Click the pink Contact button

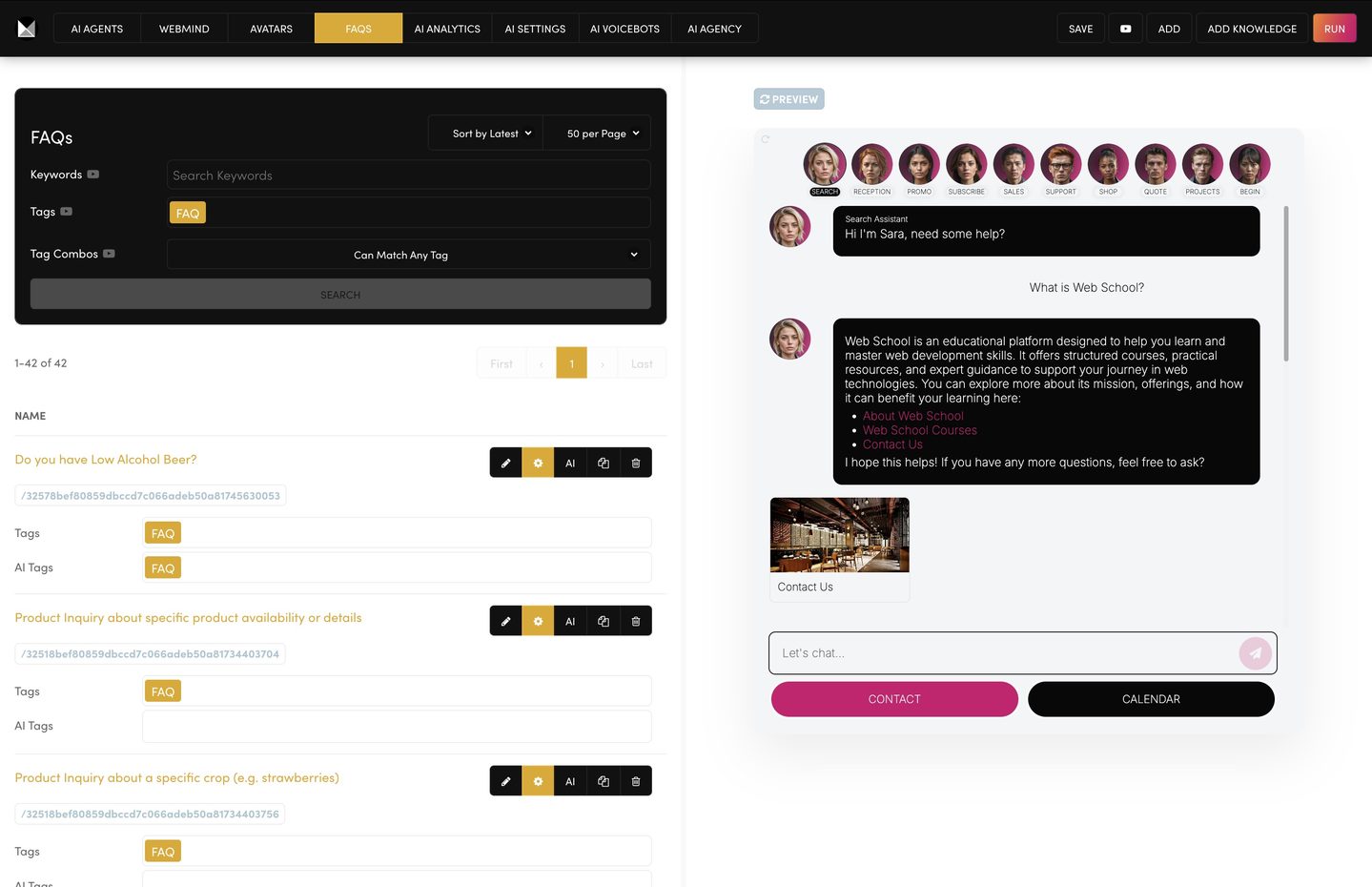click(893, 699)
